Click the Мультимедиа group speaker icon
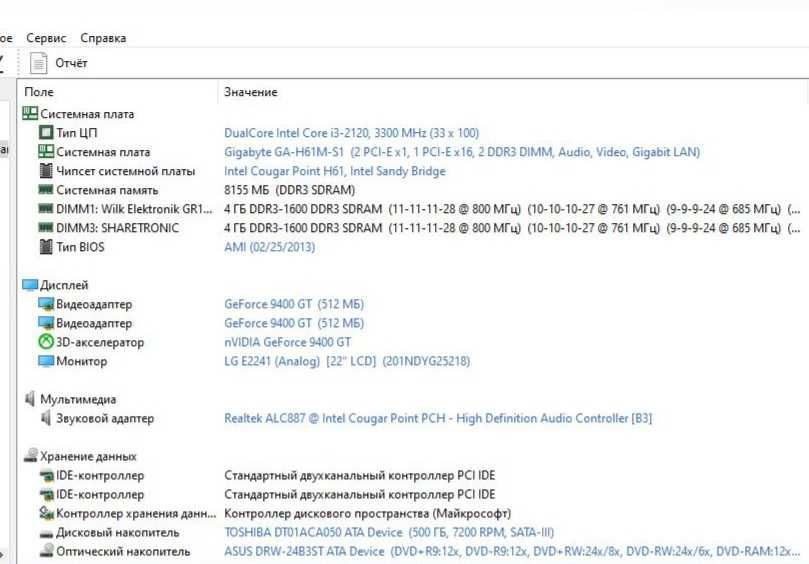 pos(30,399)
